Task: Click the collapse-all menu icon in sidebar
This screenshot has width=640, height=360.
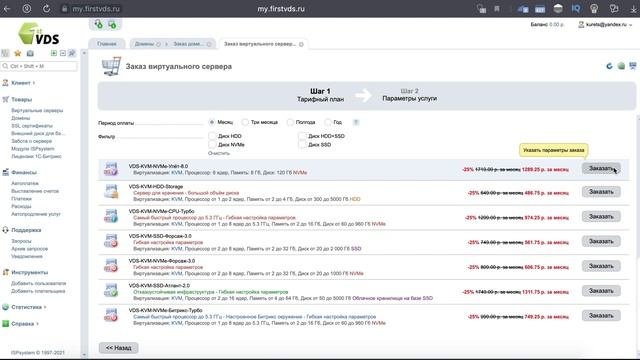Action: pos(62,53)
